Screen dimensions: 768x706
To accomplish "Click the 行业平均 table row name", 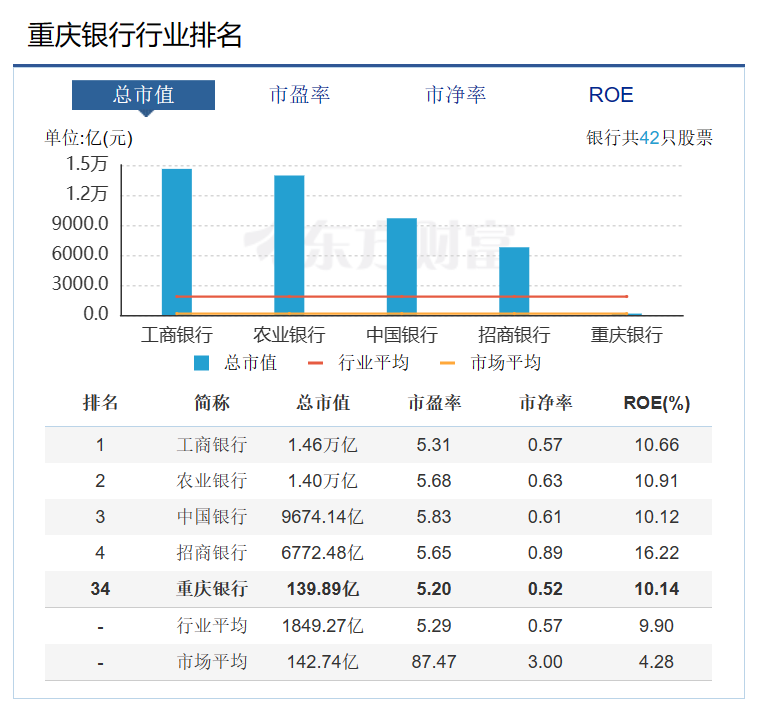I will (212, 626).
